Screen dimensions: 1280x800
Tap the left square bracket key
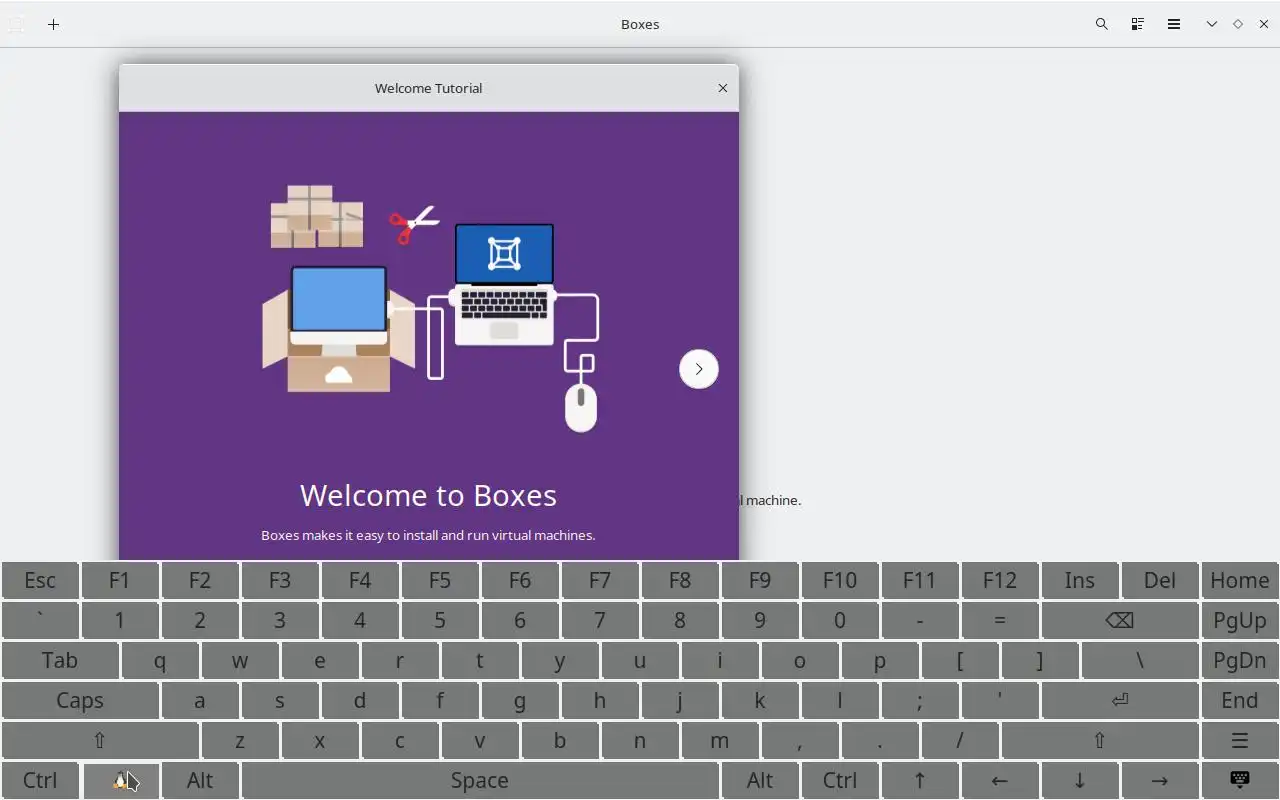tap(960, 660)
